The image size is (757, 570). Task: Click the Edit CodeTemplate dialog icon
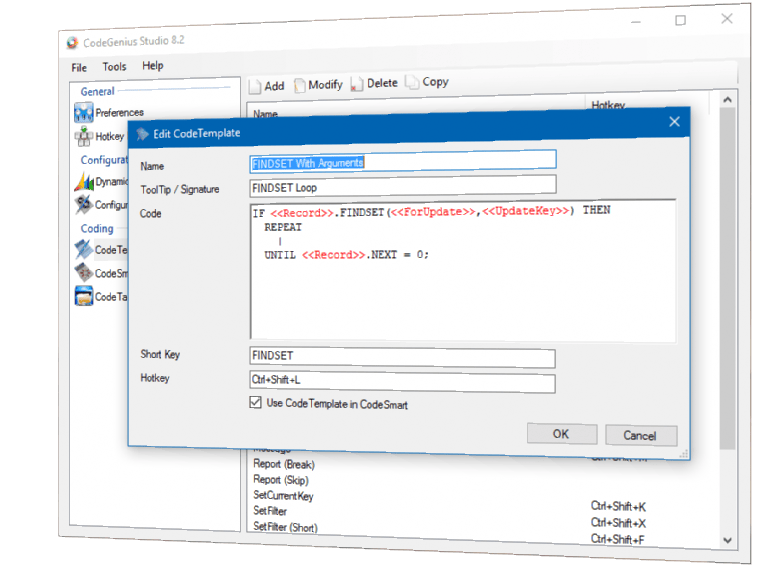[x=142, y=134]
